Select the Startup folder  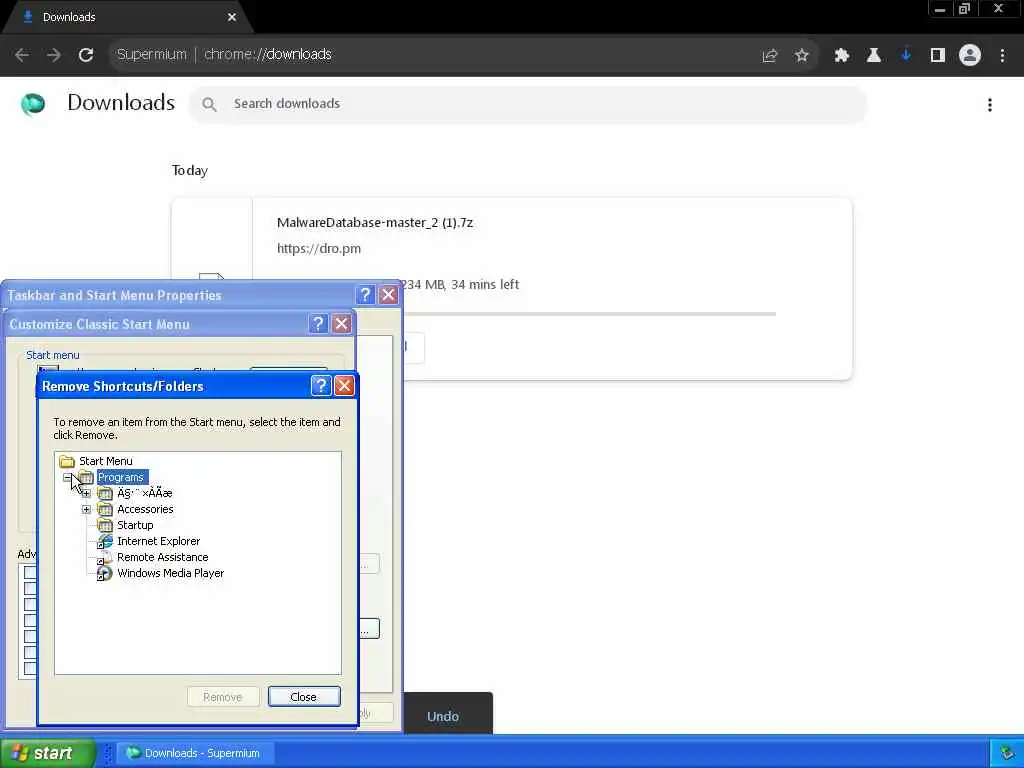click(x=135, y=526)
